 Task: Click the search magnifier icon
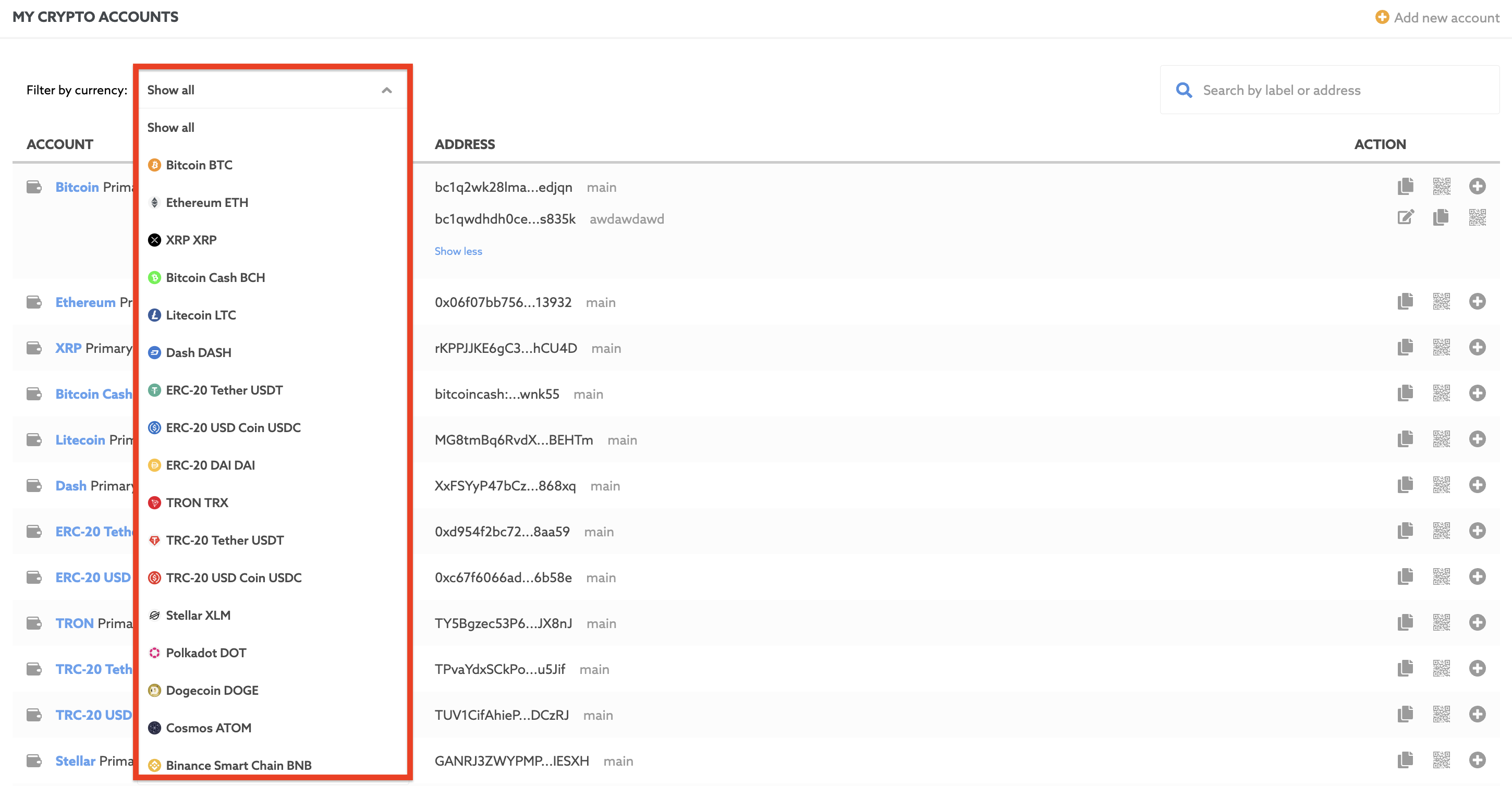pyautogui.click(x=1184, y=90)
